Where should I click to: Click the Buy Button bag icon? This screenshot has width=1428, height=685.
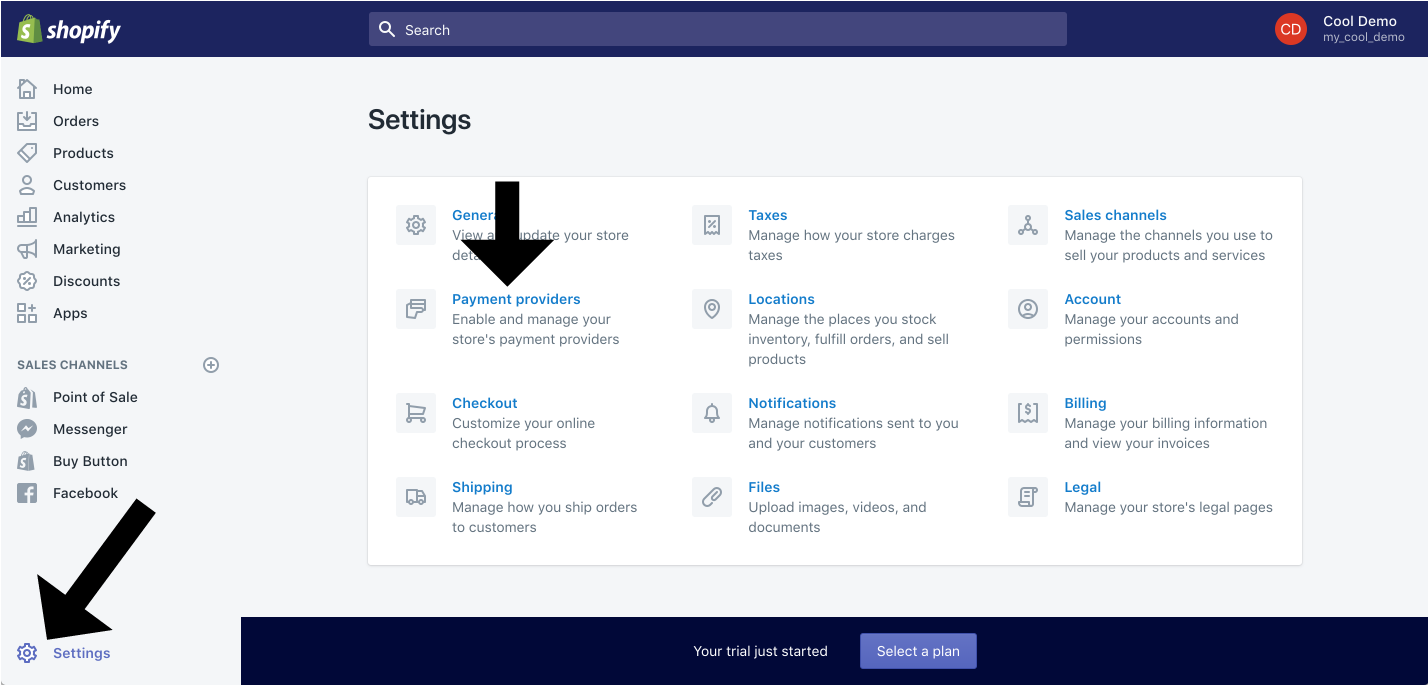pos(27,461)
